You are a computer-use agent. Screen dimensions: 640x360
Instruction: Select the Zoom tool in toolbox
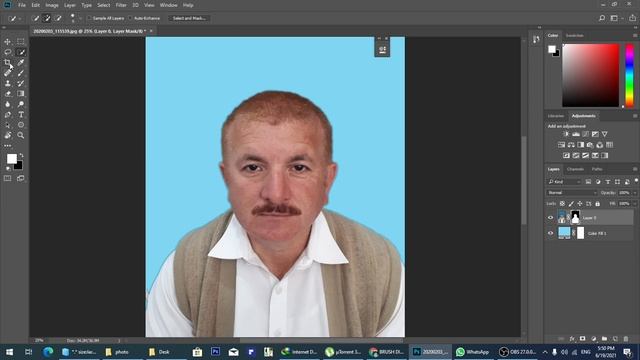20,135
